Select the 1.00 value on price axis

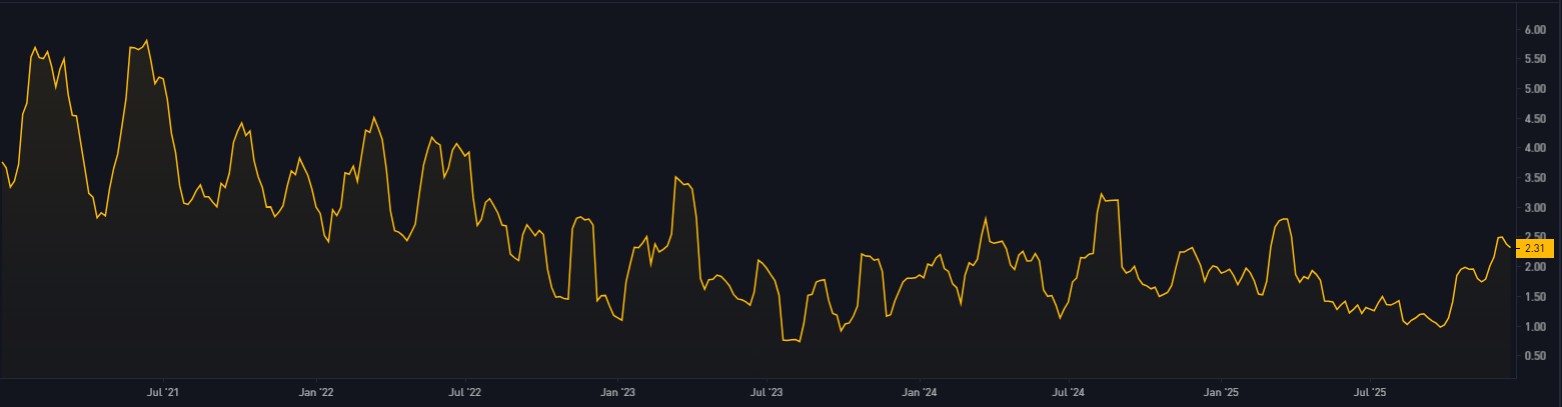pos(1534,327)
